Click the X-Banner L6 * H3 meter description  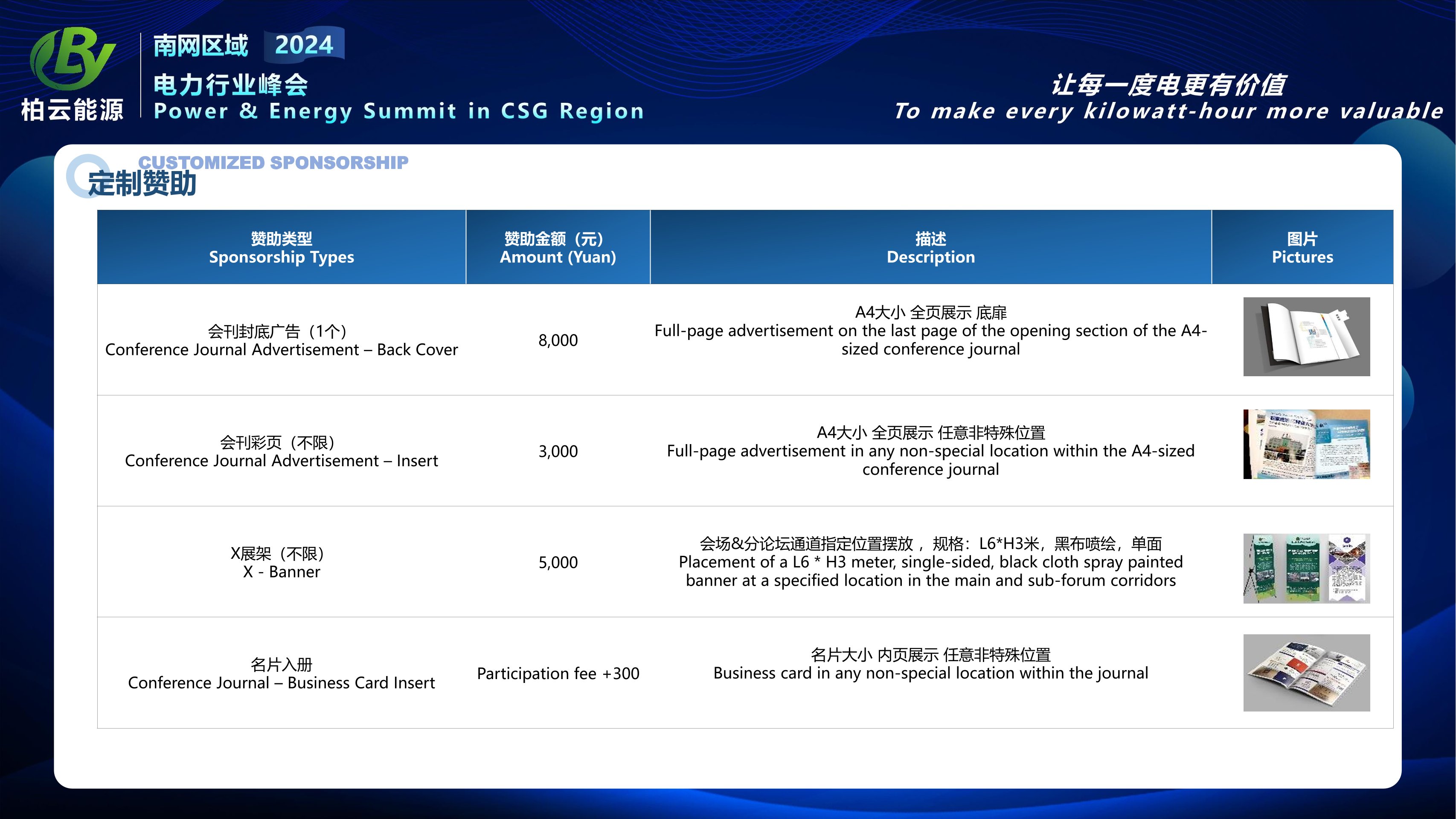931,562
